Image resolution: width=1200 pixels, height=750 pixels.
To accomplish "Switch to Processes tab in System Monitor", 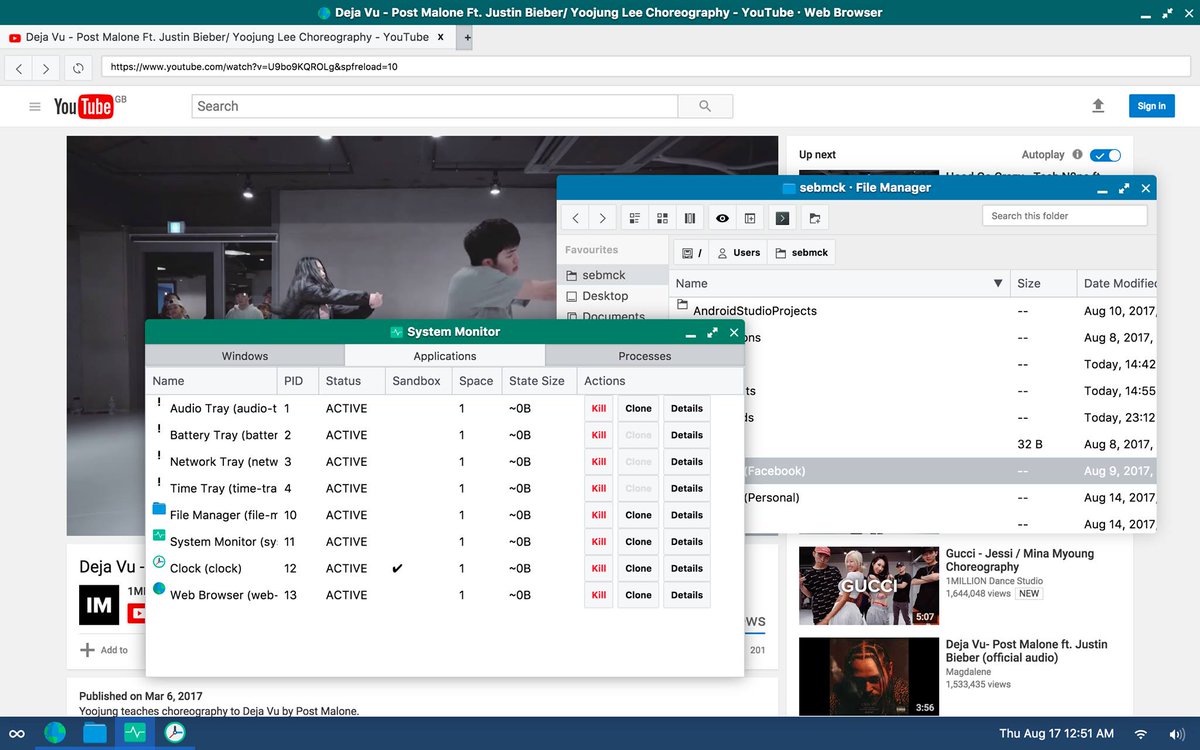I will coord(645,356).
